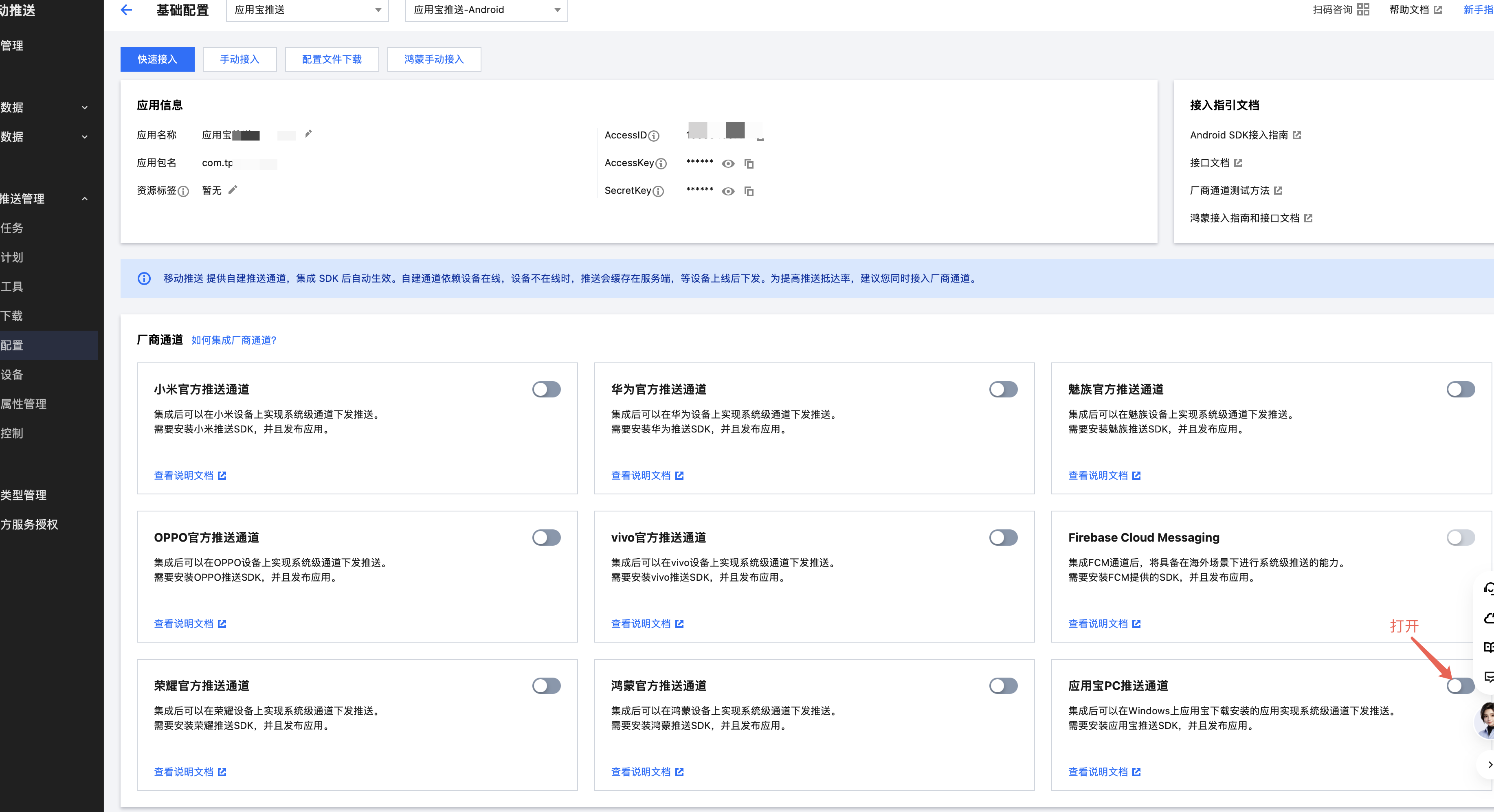The height and width of the screenshot is (812, 1494).
Task: Show the 资源标签 info tooltip icon
Action: pos(183,191)
